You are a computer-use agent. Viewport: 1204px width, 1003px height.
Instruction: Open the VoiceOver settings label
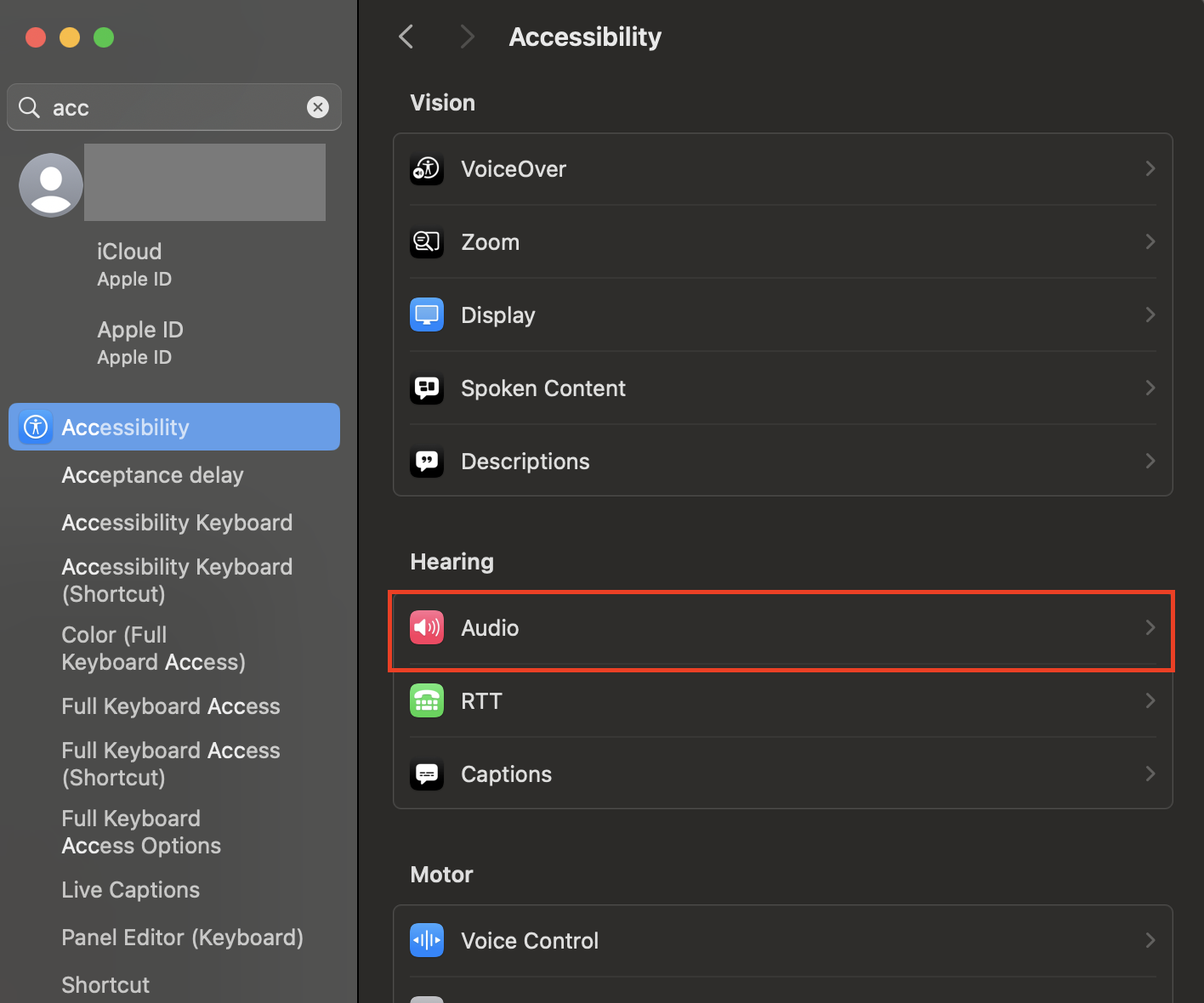514,168
